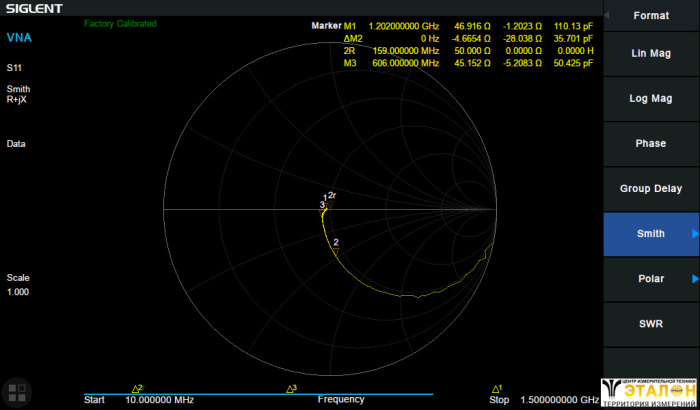Choose Lin Mag format

(x=651, y=53)
